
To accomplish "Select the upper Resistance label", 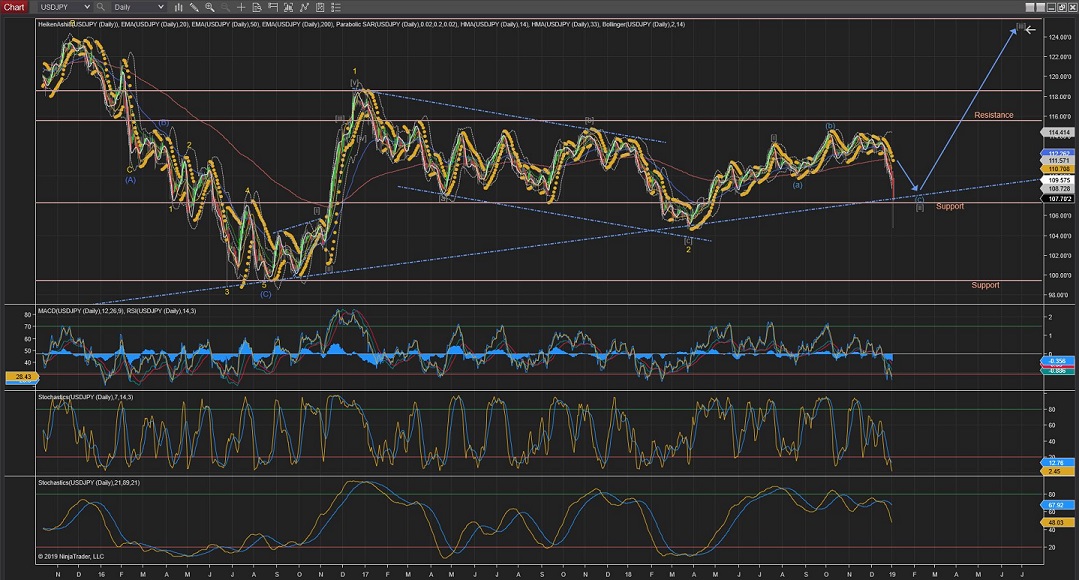I will (993, 115).
